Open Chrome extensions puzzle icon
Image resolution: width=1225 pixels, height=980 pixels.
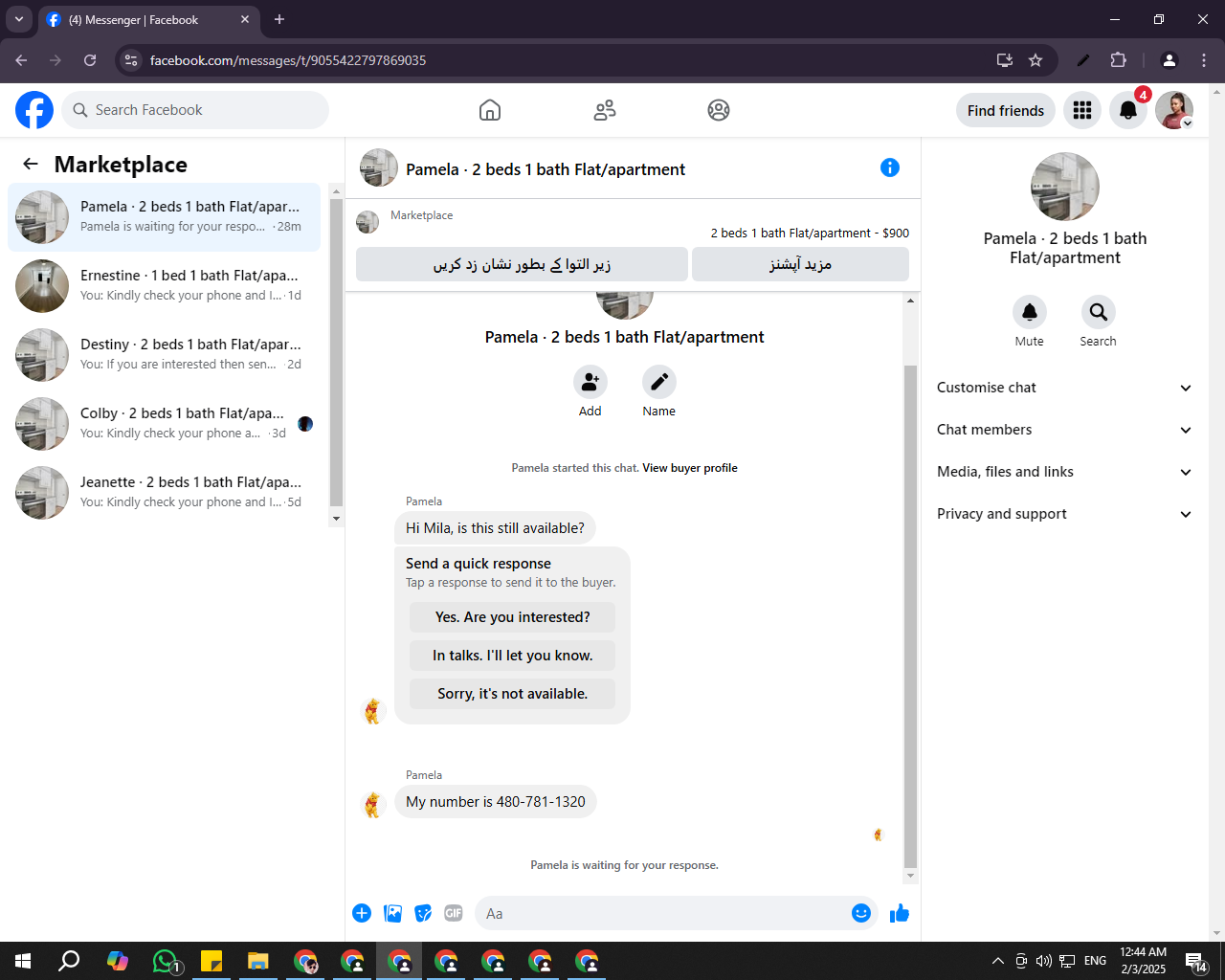pos(1118,60)
